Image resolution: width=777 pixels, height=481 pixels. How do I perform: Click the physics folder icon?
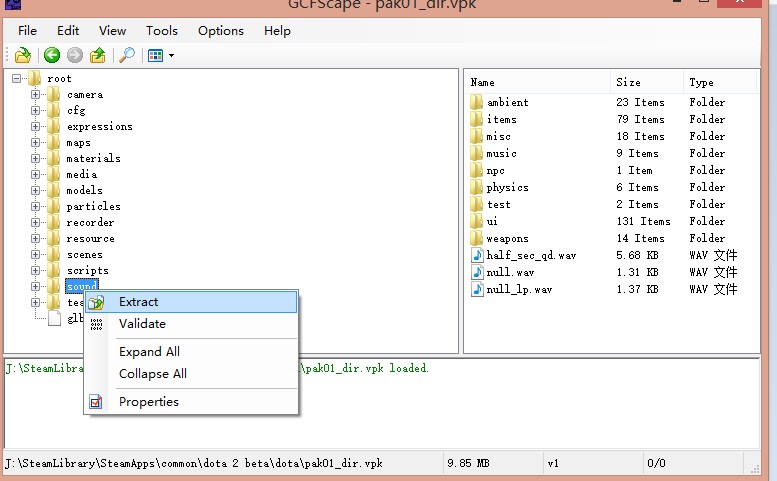coord(476,187)
